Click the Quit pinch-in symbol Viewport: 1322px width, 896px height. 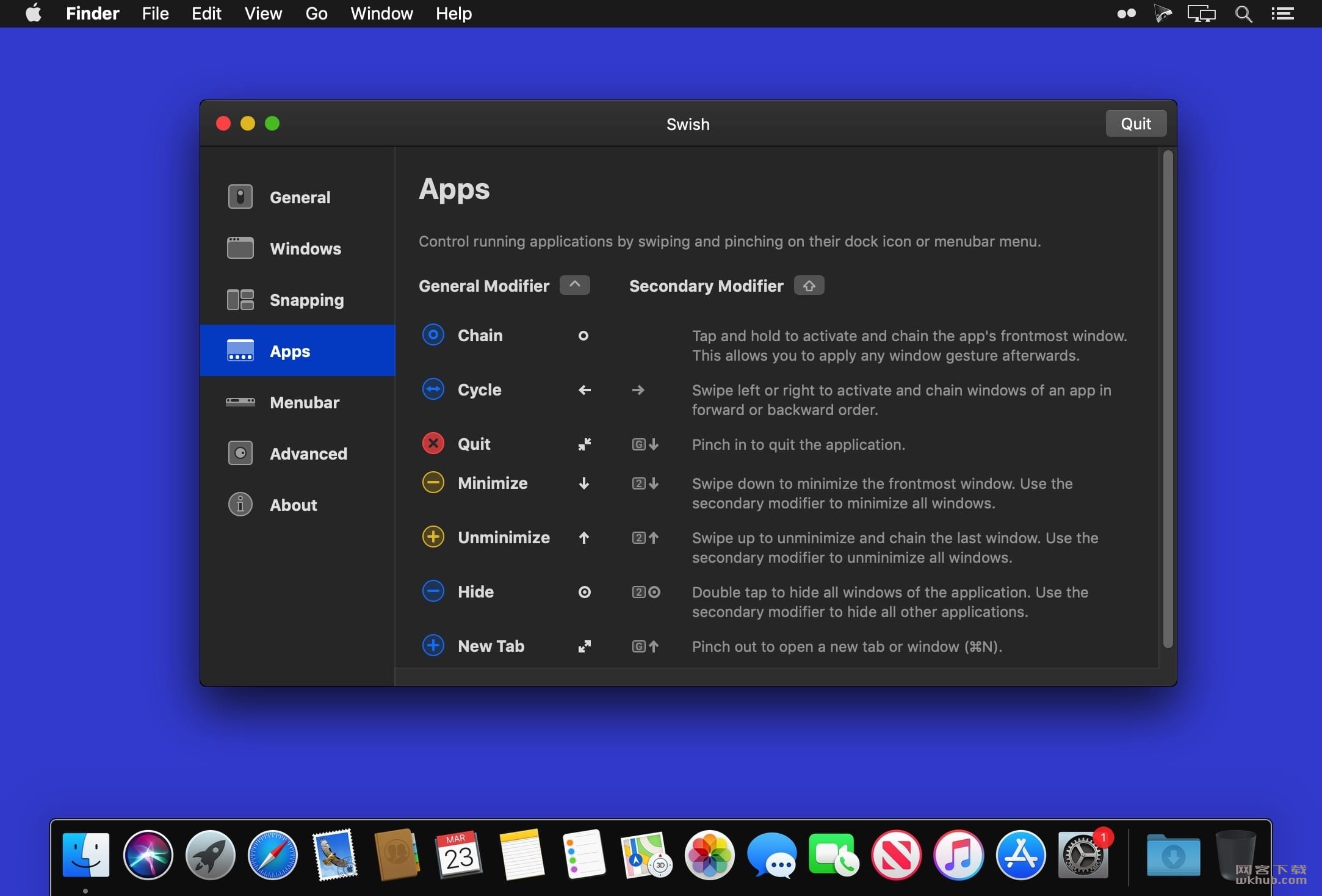(585, 444)
